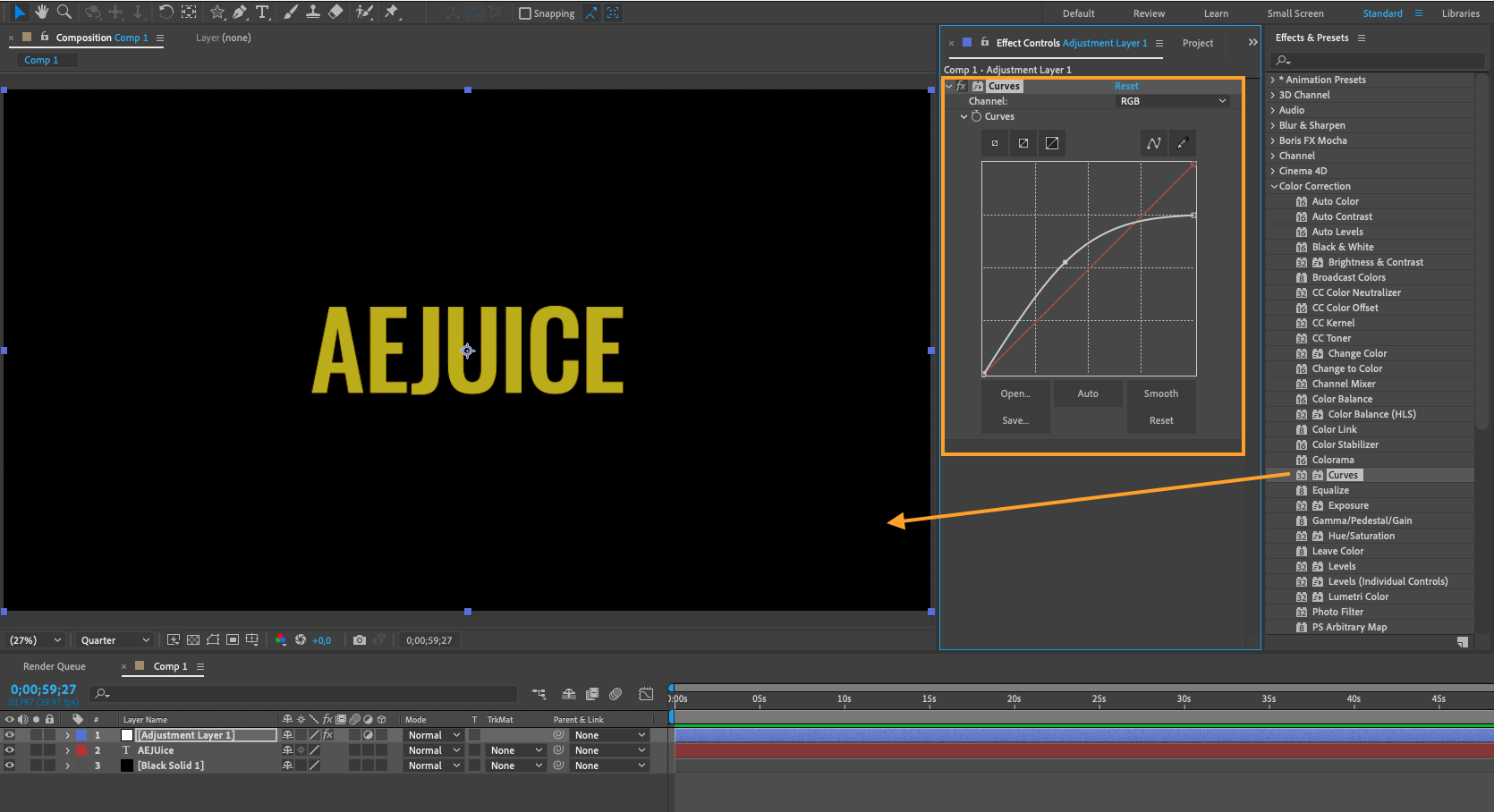This screenshot has height=812, width=1494.
Task: Select the Clone Stamp tool
Action: 313,12
